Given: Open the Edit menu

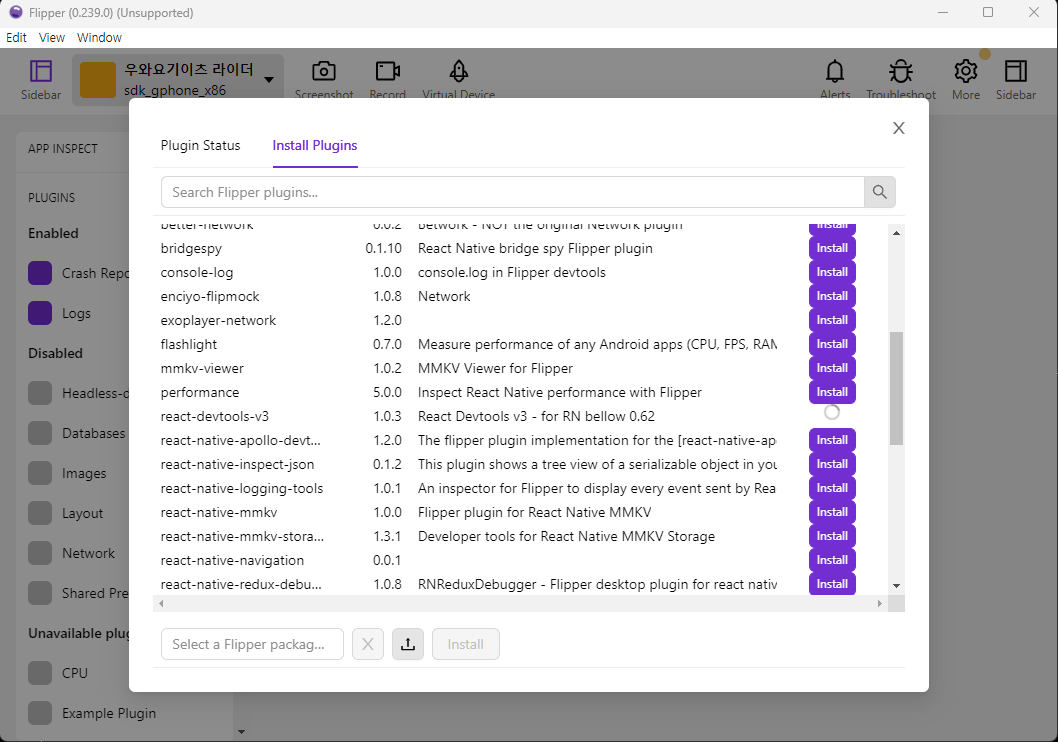Looking at the screenshot, I should tap(16, 38).
